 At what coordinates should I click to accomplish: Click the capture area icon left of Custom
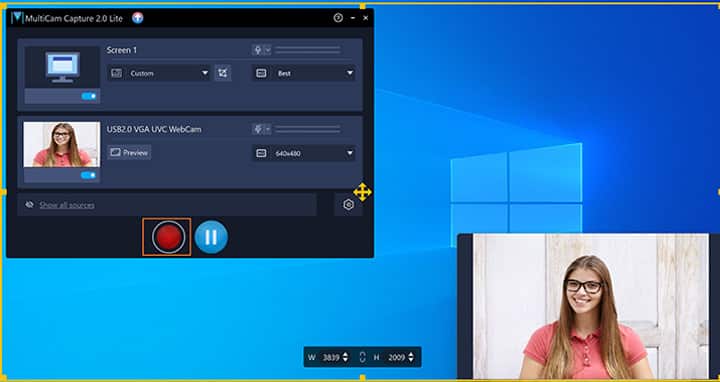[x=117, y=73]
